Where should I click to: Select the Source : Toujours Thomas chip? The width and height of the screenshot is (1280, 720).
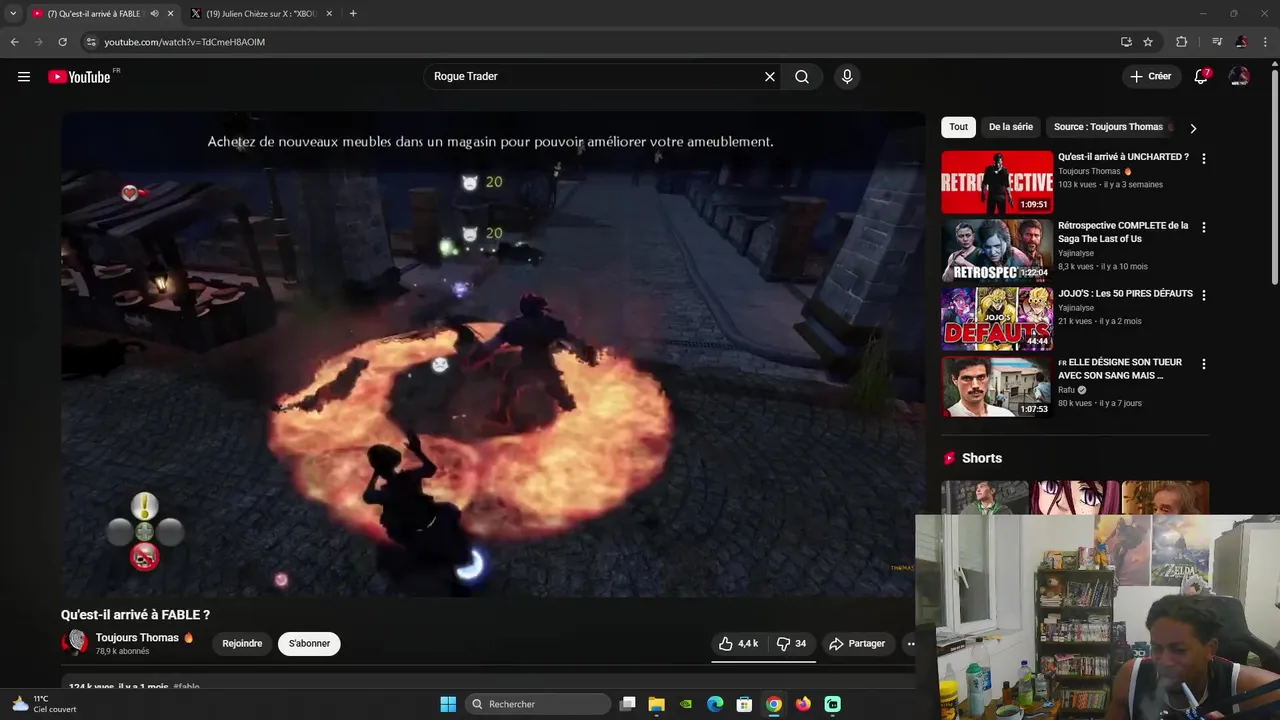click(x=1108, y=127)
